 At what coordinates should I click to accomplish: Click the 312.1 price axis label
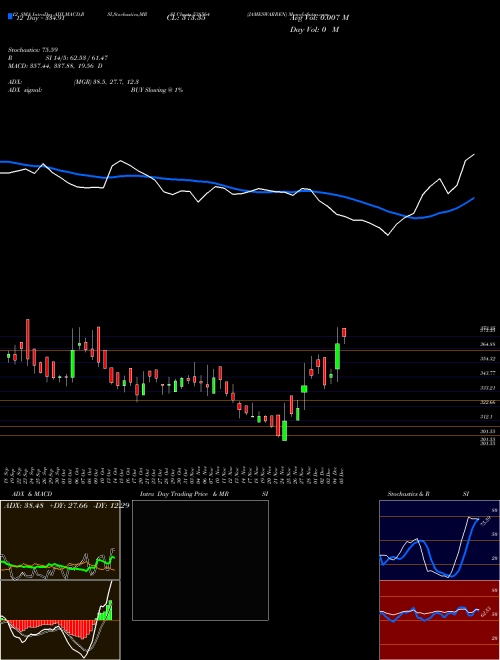[486, 417]
